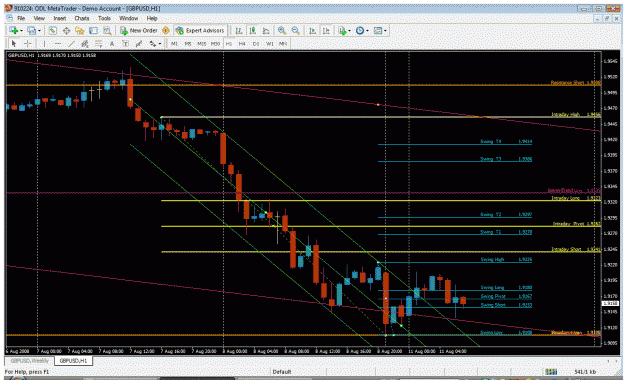Toggle chart shift from right border
Viewport: 625px width, 380px height.
pyautogui.click(x=326, y=31)
